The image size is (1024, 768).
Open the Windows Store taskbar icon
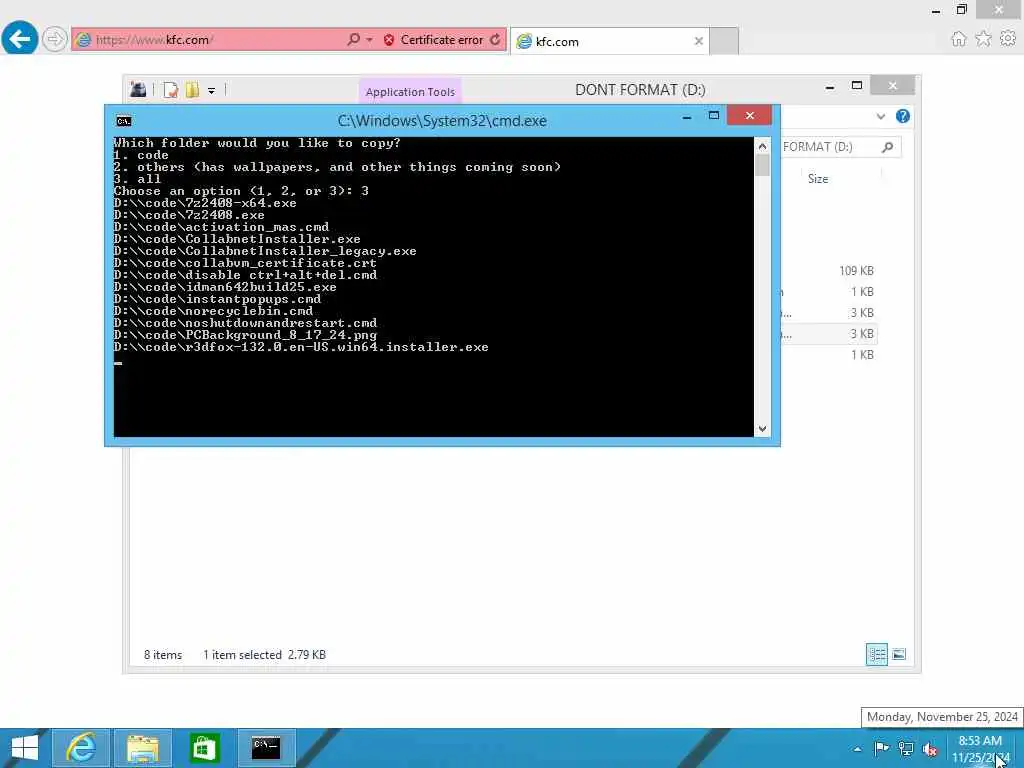204,748
